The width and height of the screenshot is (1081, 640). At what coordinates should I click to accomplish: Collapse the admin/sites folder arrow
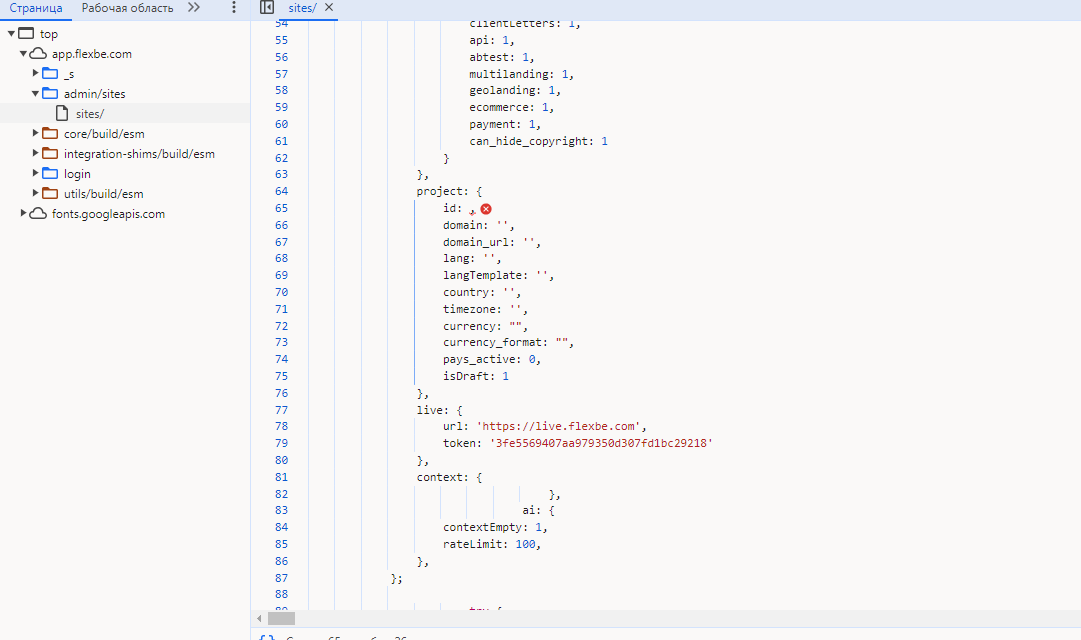tap(36, 94)
